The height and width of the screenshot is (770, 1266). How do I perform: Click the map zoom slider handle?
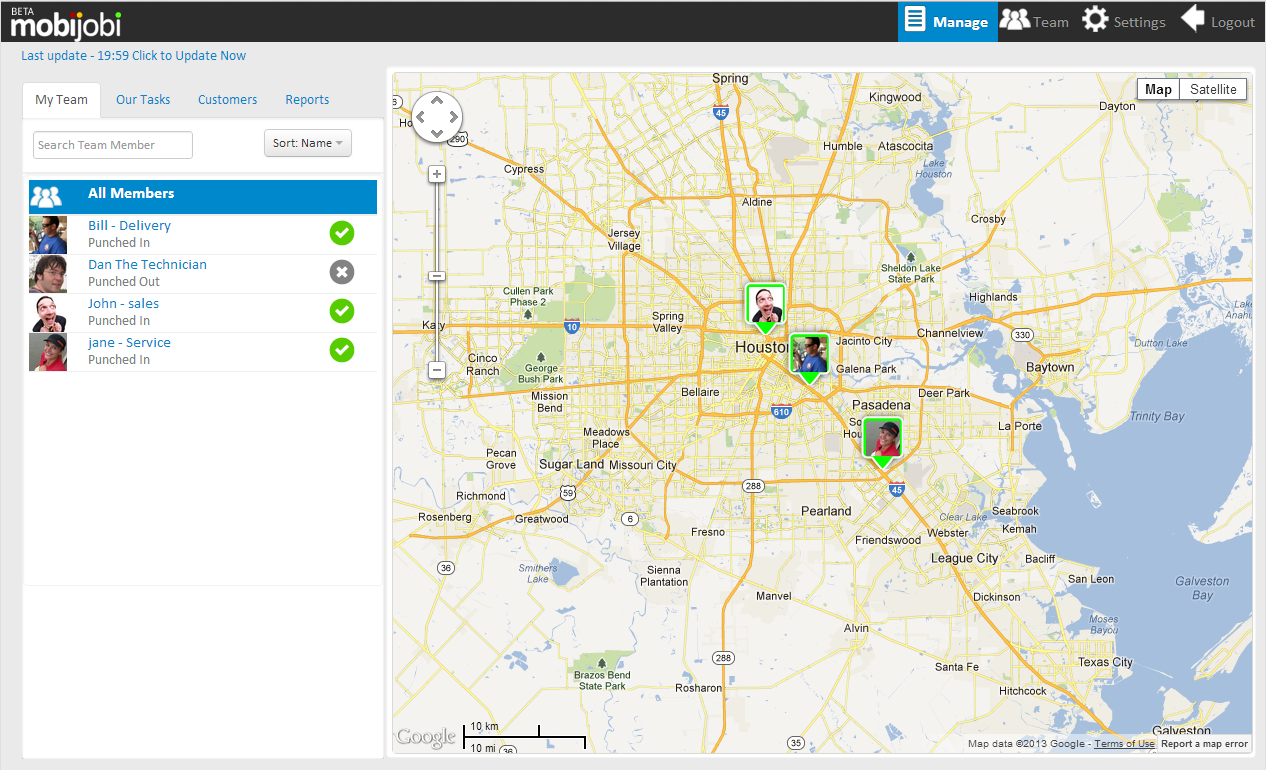437,276
